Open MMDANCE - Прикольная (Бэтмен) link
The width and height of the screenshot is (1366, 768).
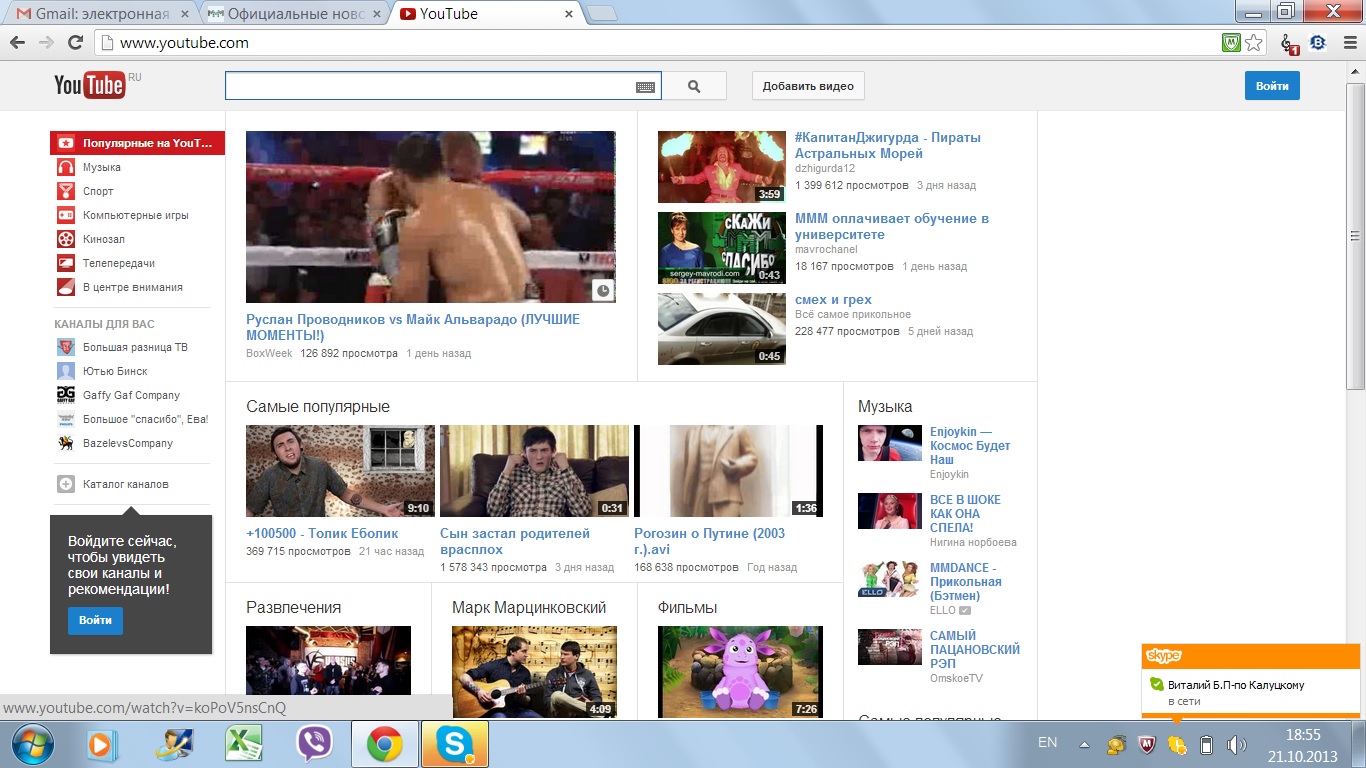pos(966,581)
